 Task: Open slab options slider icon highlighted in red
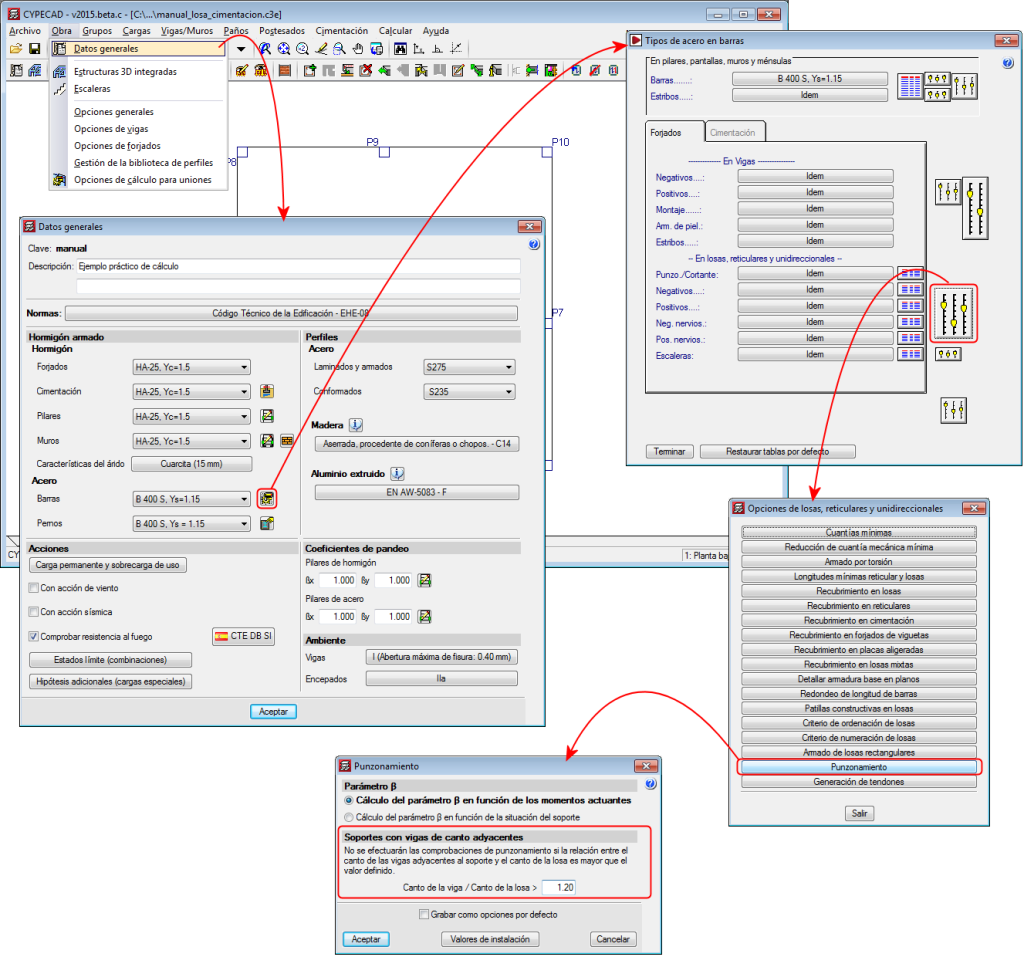click(953, 314)
